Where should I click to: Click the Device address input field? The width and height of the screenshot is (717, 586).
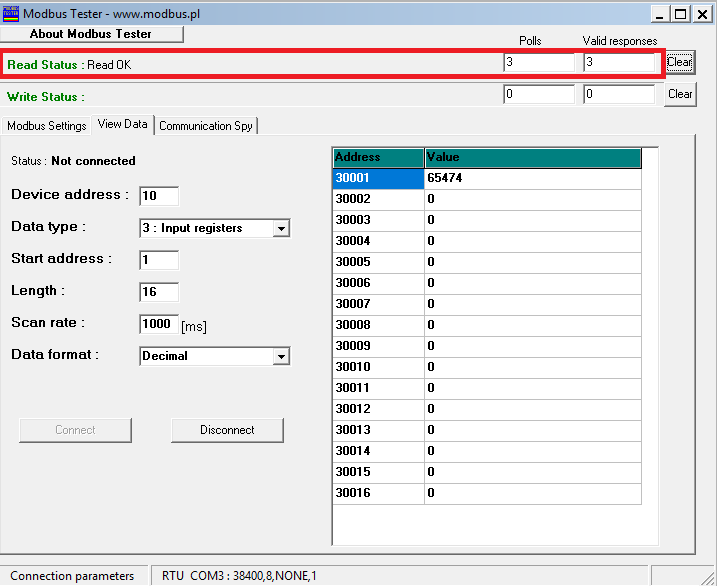pos(159,196)
